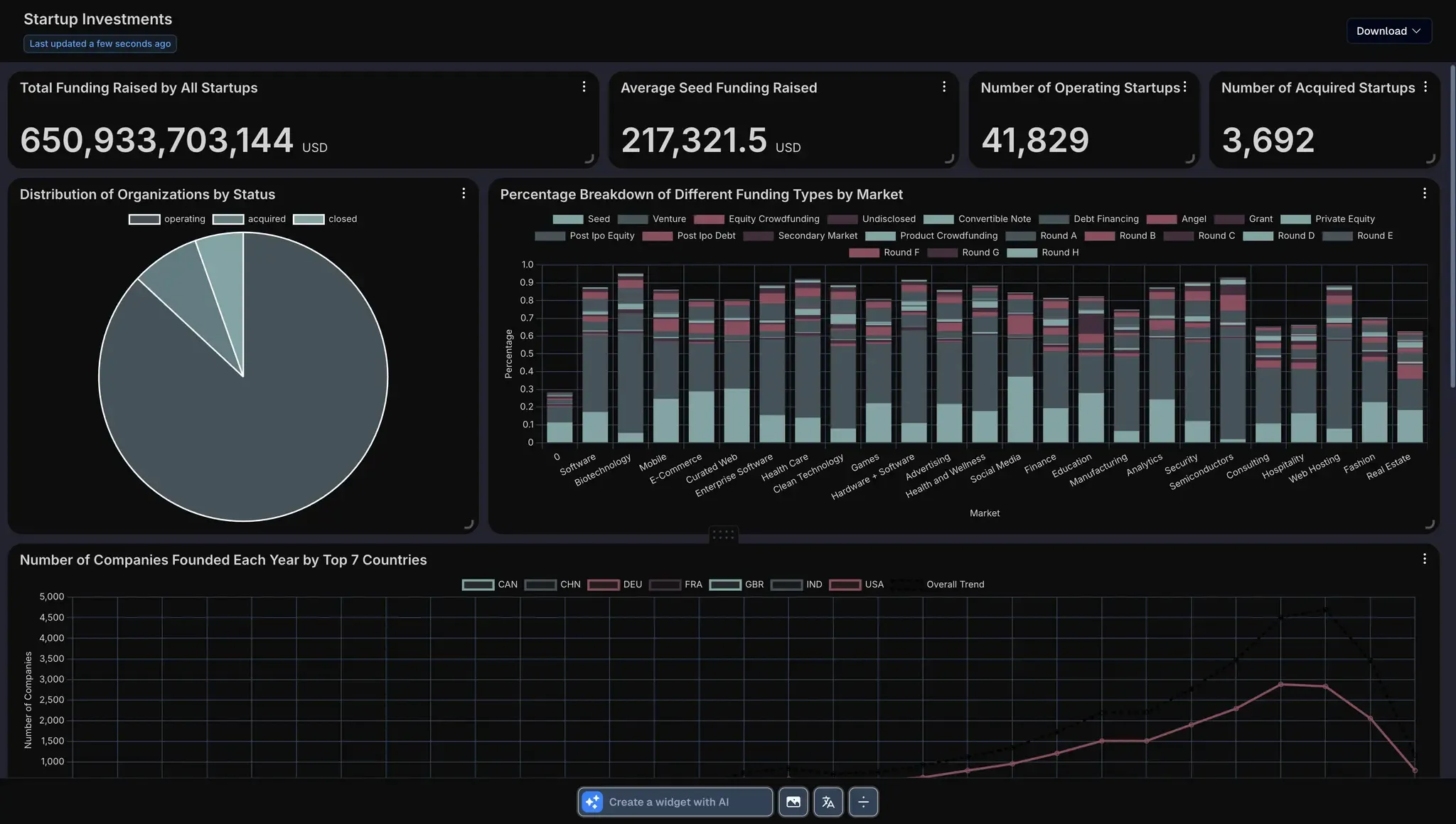The height and width of the screenshot is (824, 1456).
Task: Open the Download dropdown
Action: (1388, 31)
